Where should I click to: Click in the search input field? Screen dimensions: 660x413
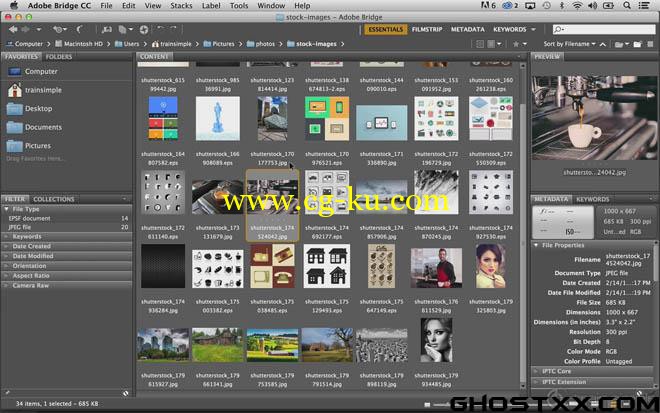pos(604,29)
